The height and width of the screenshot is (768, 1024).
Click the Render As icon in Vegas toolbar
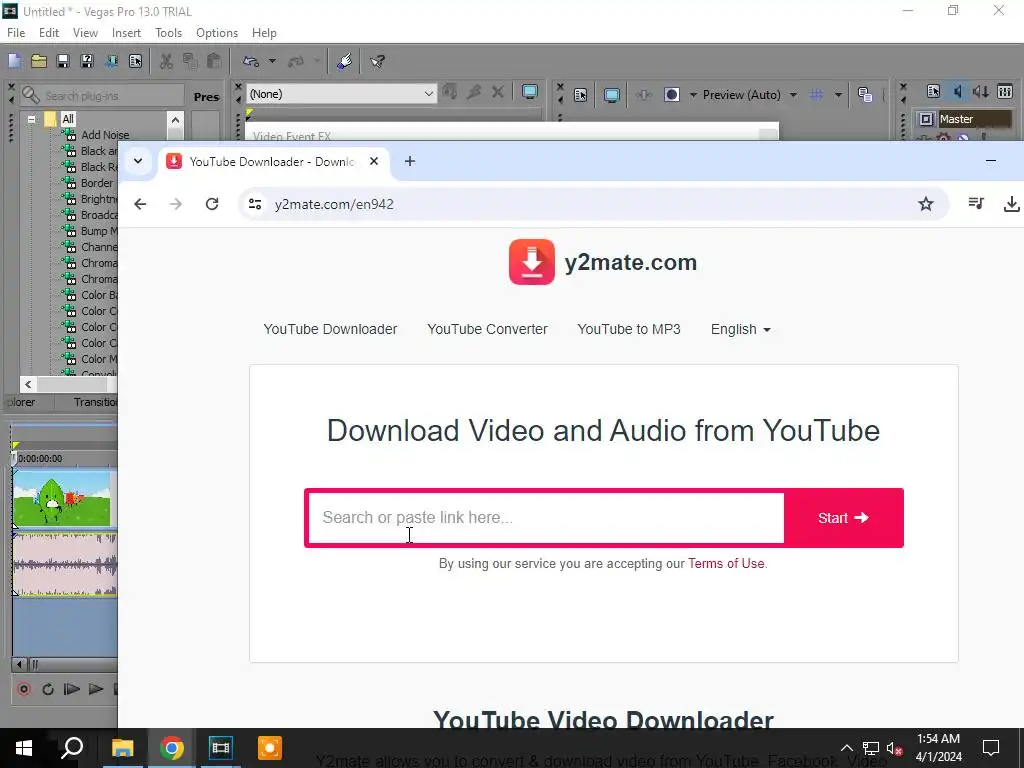click(111, 61)
